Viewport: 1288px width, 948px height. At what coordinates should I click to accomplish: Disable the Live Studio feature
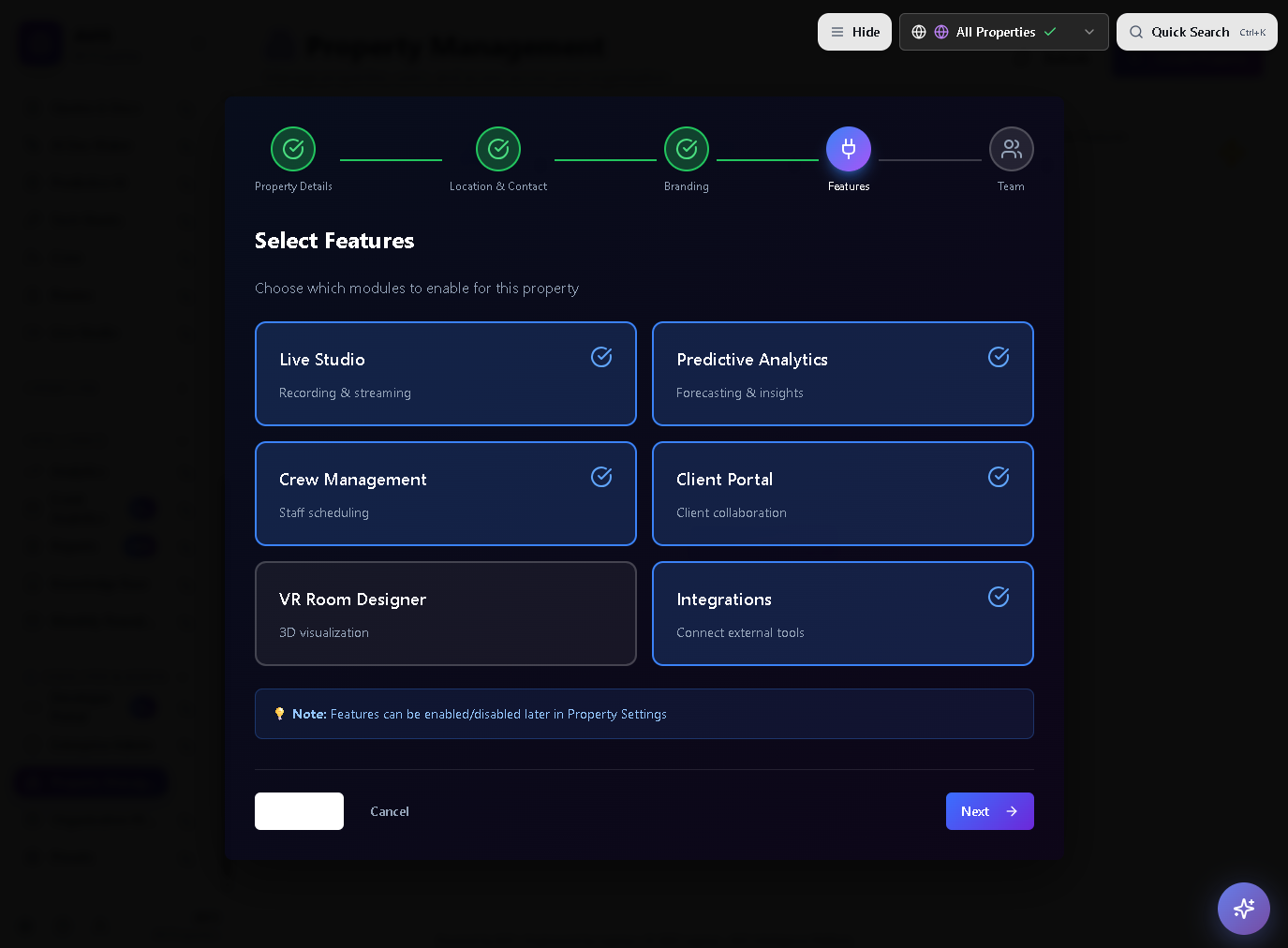point(445,374)
